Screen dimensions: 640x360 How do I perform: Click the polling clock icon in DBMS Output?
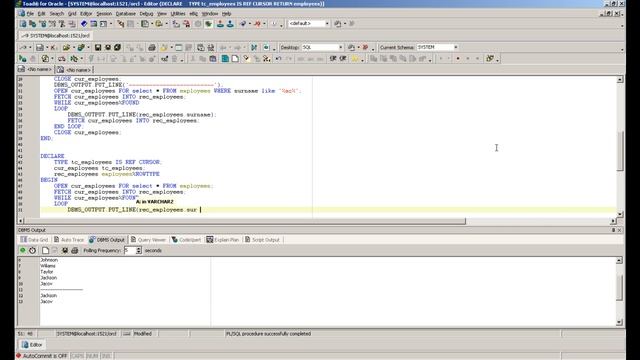(x=33, y=250)
